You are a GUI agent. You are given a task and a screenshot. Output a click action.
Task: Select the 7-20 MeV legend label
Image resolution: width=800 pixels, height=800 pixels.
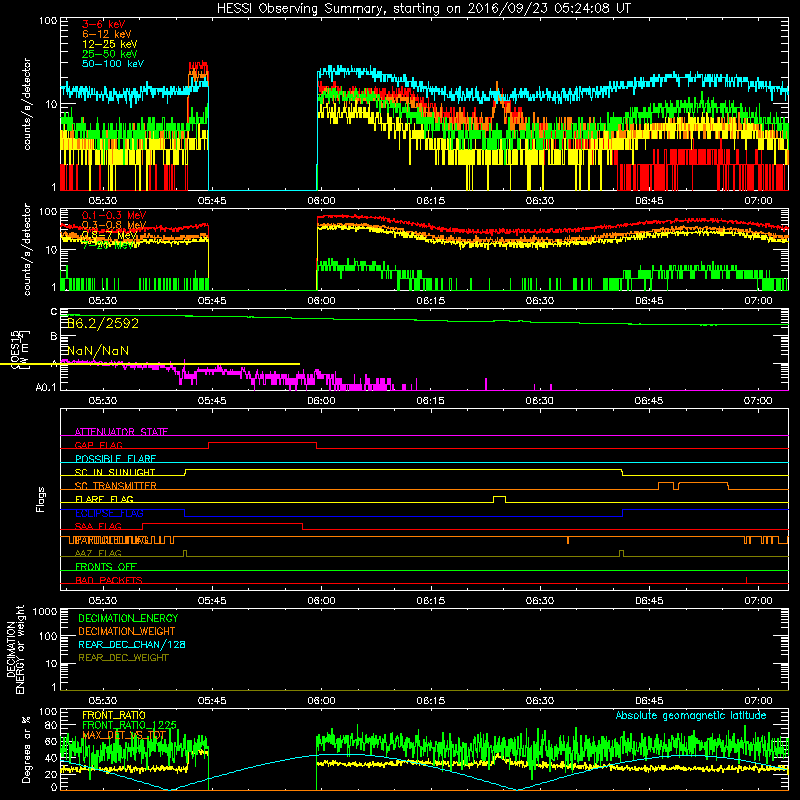108,245
